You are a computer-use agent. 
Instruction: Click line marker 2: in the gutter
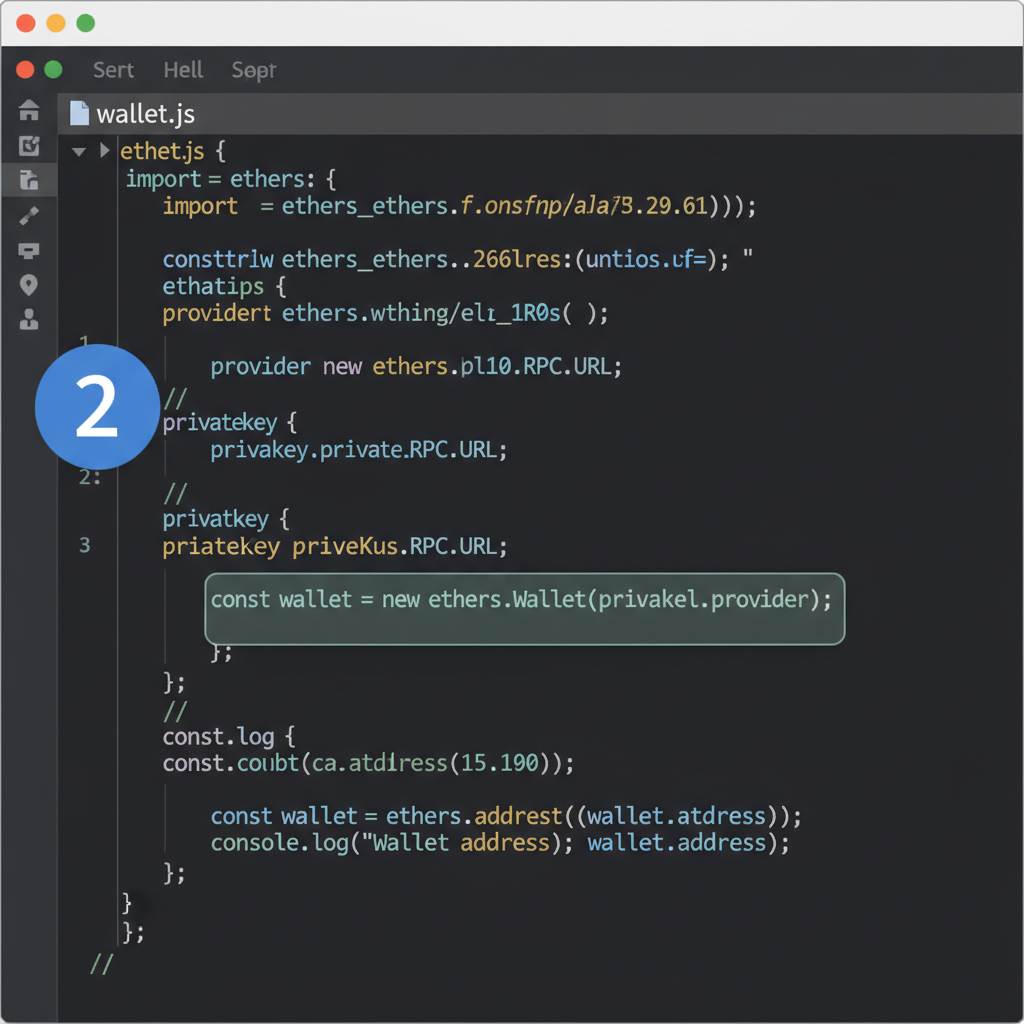pyautogui.click(x=89, y=477)
